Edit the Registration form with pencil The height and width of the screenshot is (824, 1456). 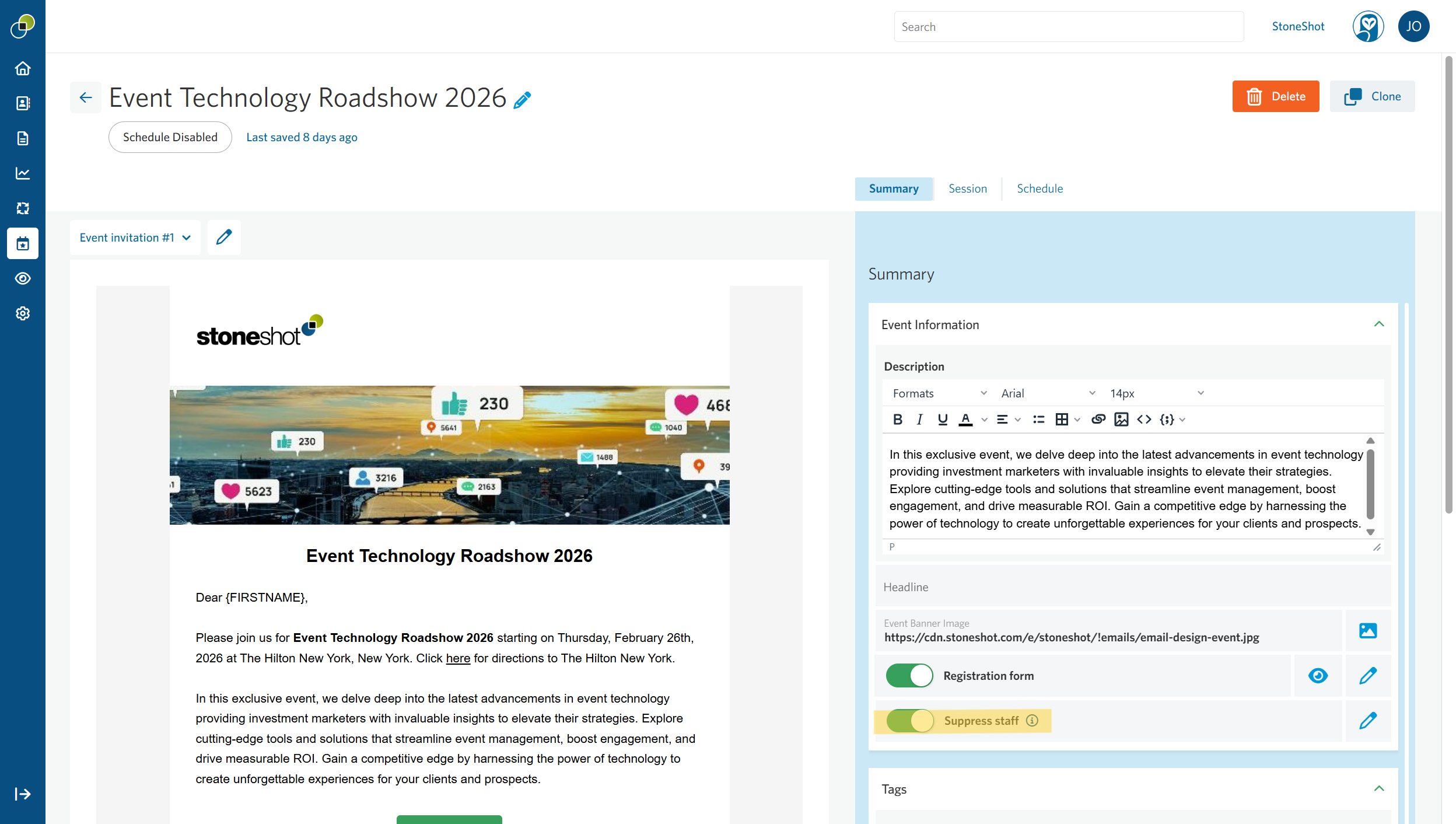(1368, 676)
